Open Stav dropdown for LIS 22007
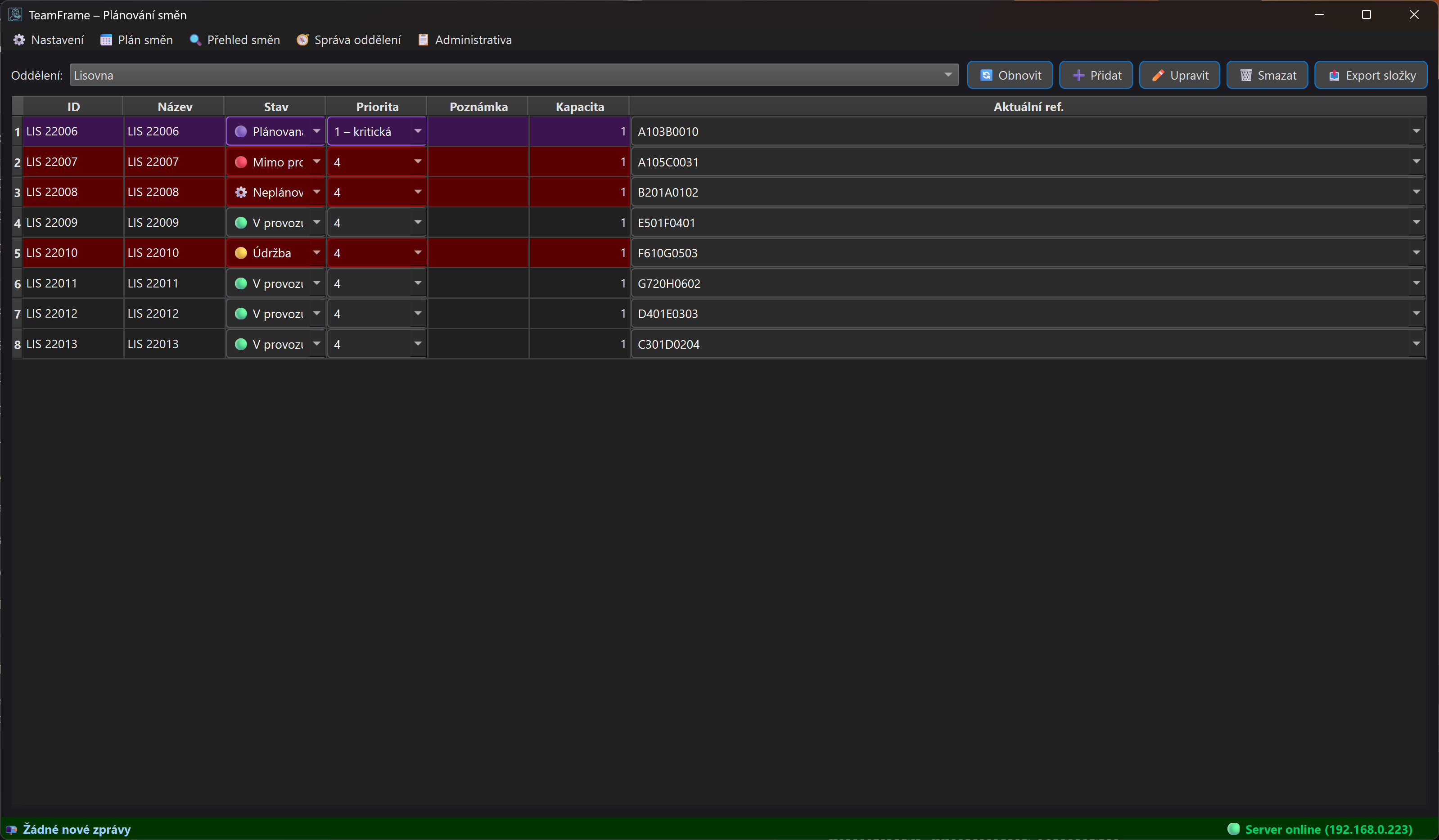The width and height of the screenshot is (1439, 840). coord(316,162)
